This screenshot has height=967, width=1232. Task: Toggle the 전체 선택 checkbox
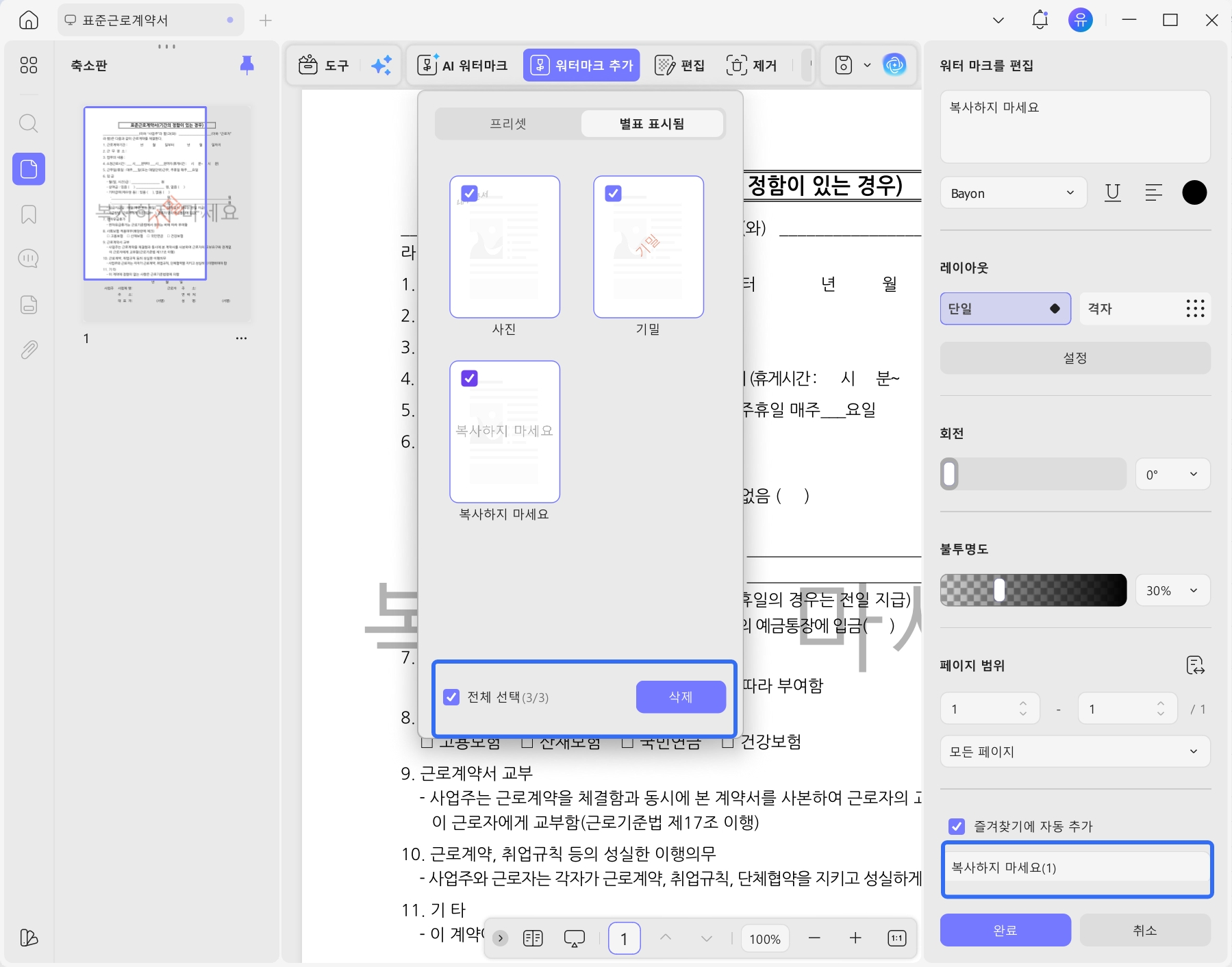(451, 697)
